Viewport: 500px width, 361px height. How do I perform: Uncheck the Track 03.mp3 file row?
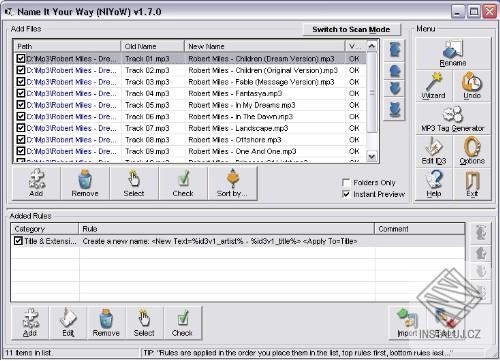click(21, 82)
